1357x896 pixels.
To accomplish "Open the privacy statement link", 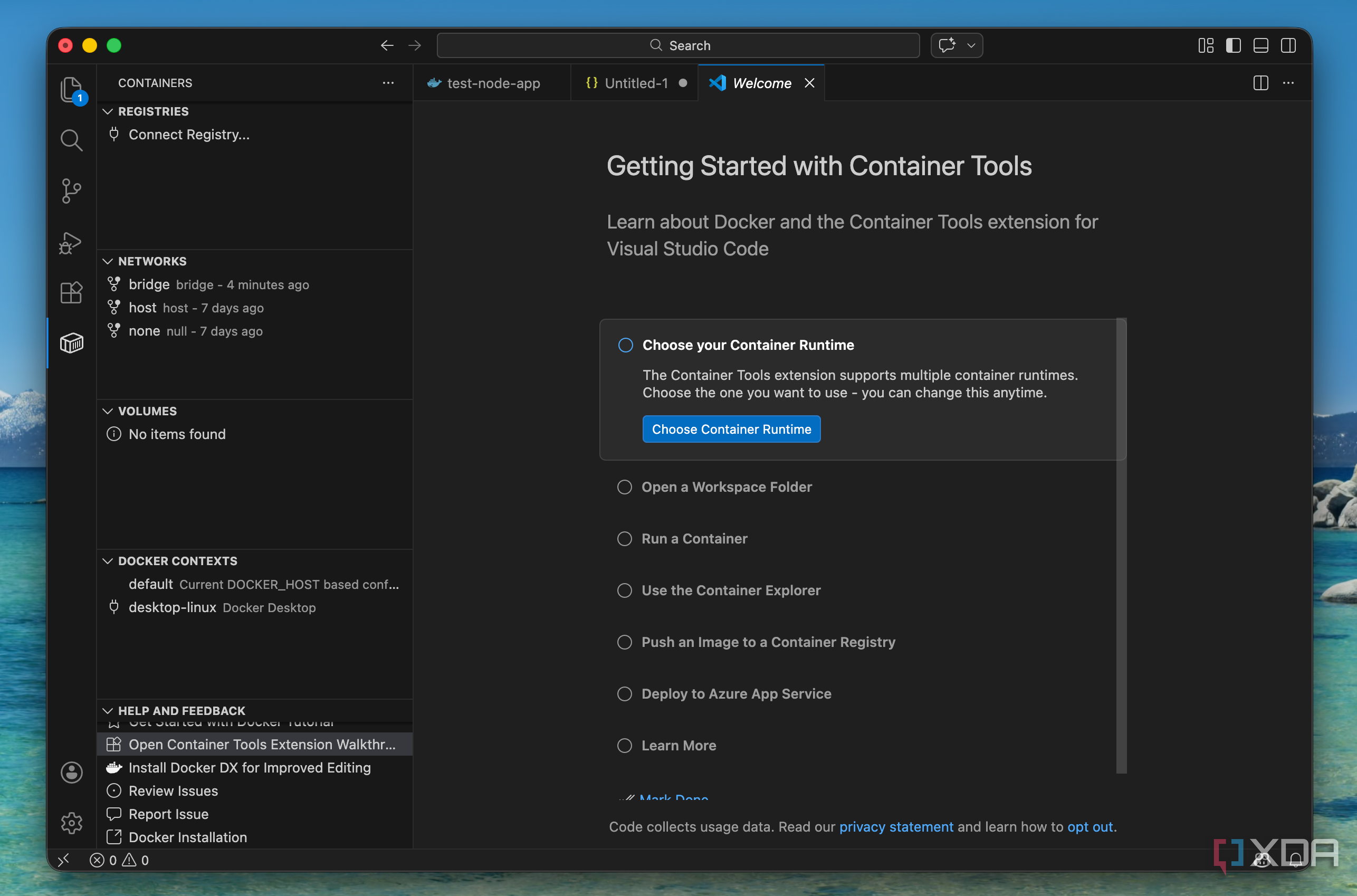I will (896, 827).
